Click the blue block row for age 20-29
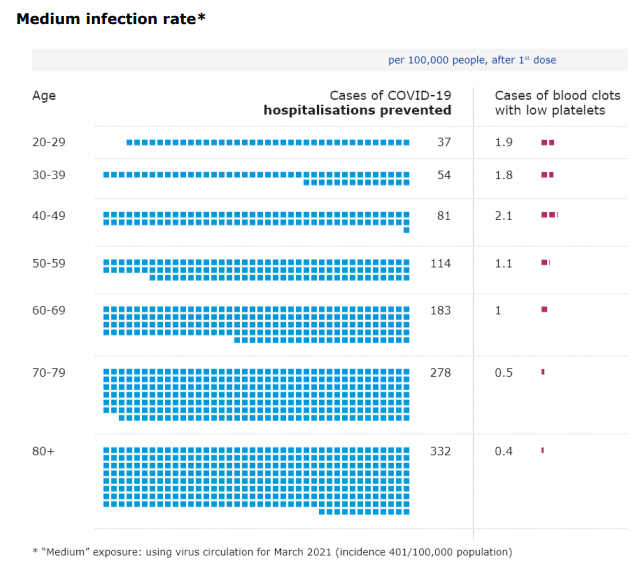The image size is (638, 570). (268, 143)
